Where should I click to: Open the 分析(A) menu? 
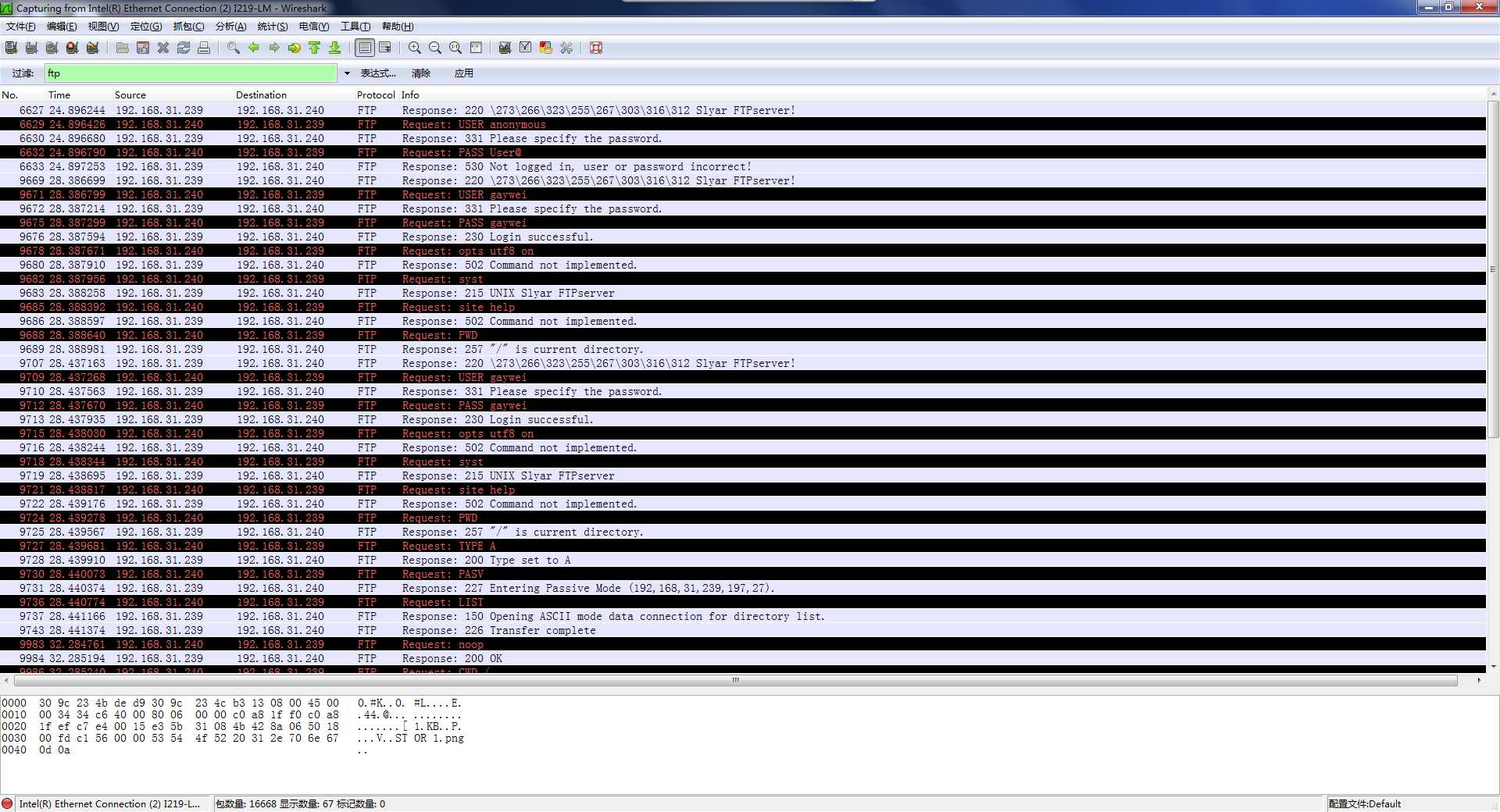[230, 27]
